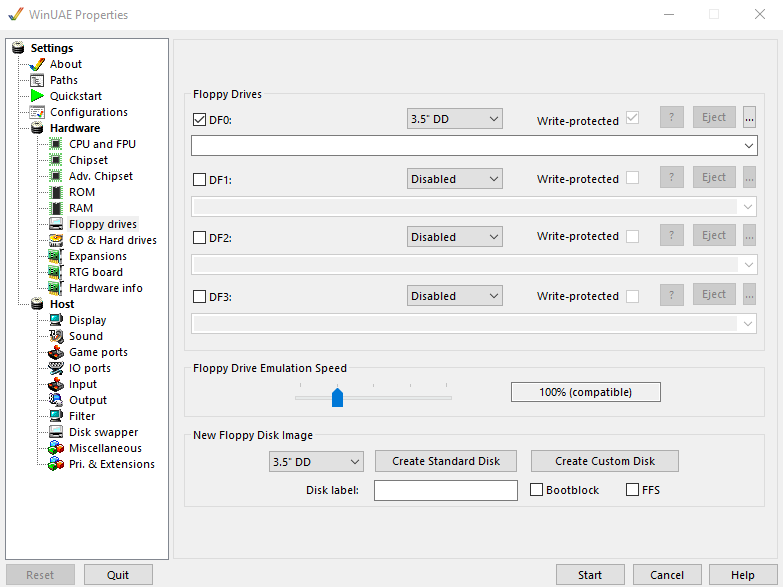Select Settings root in tree

tap(52, 48)
